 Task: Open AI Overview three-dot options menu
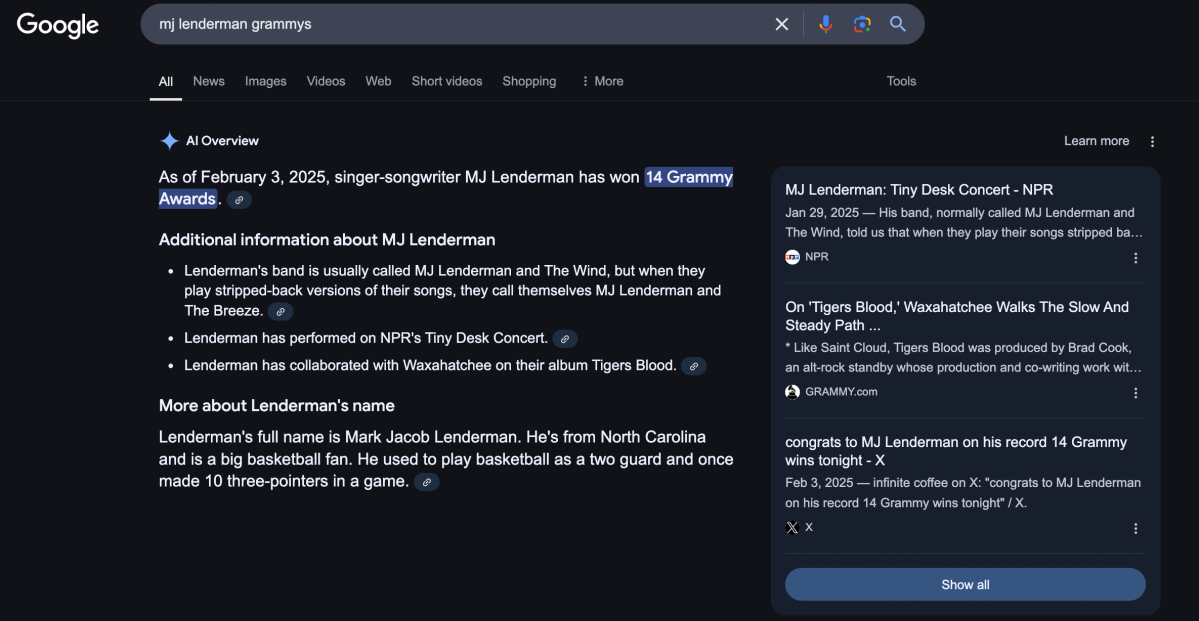(x=1152, y=141)
